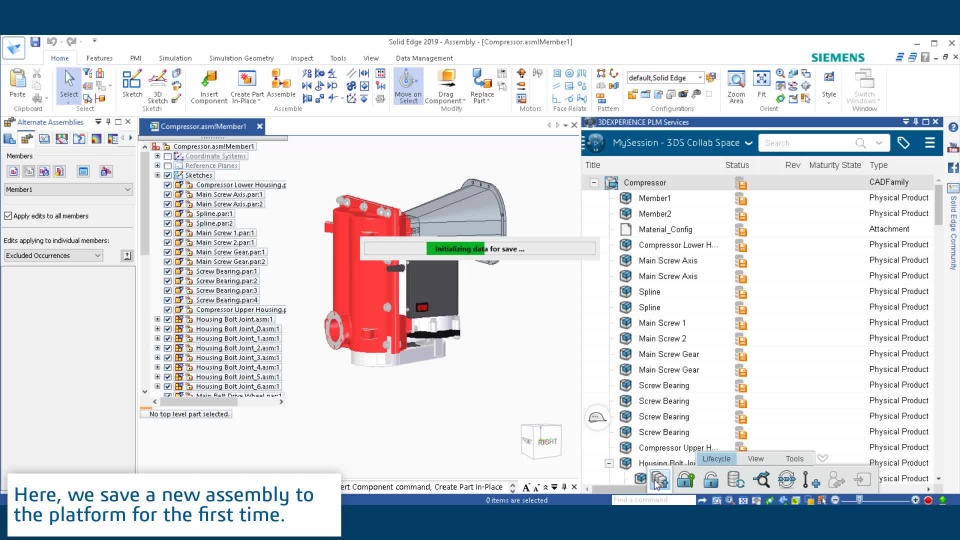Switch to the Tools tab in the Lifecycle toolbar
This screenshot has width=960, height=540.
(794, 459)
